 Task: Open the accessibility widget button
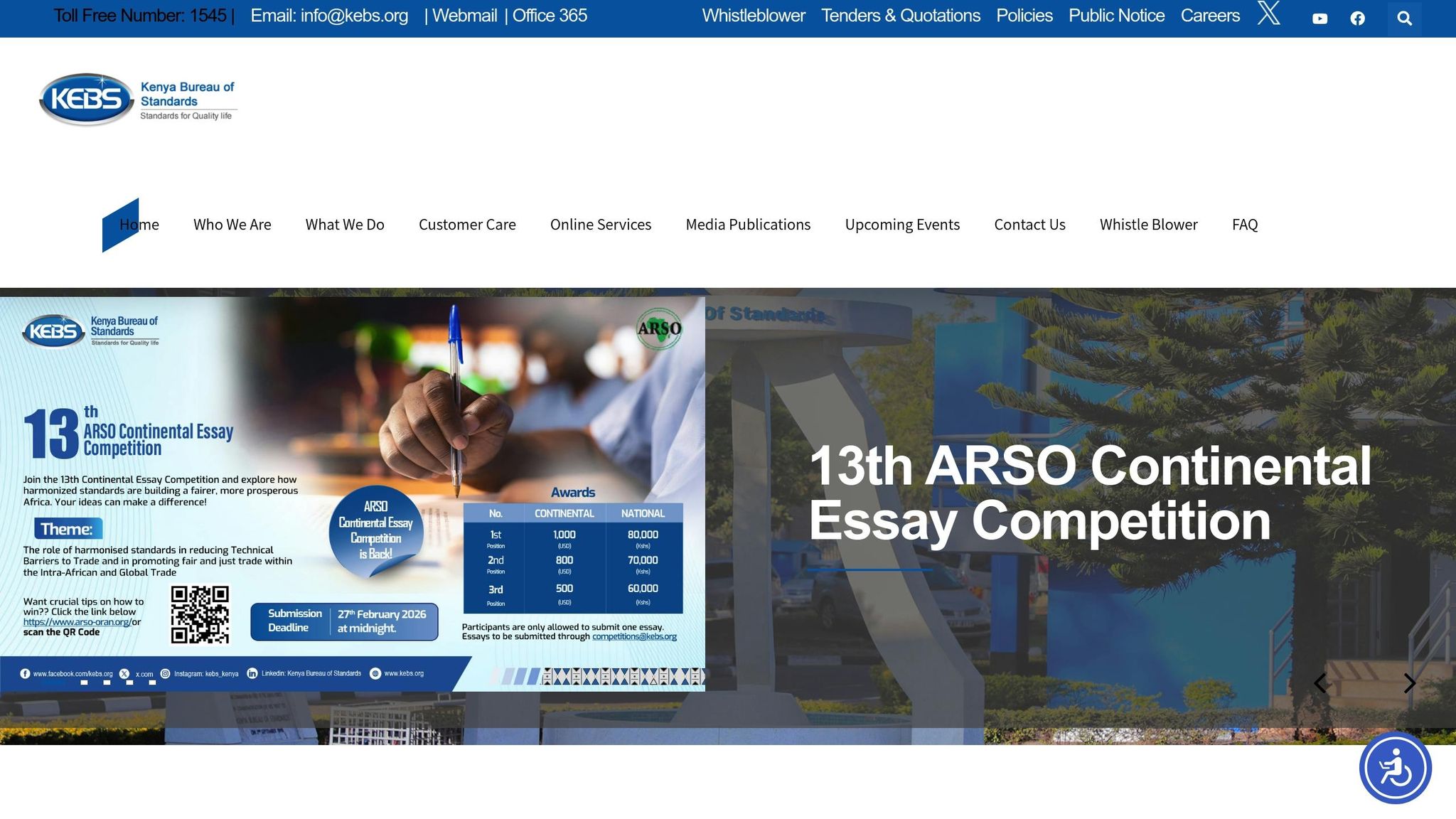click(x=1395, y=768)
